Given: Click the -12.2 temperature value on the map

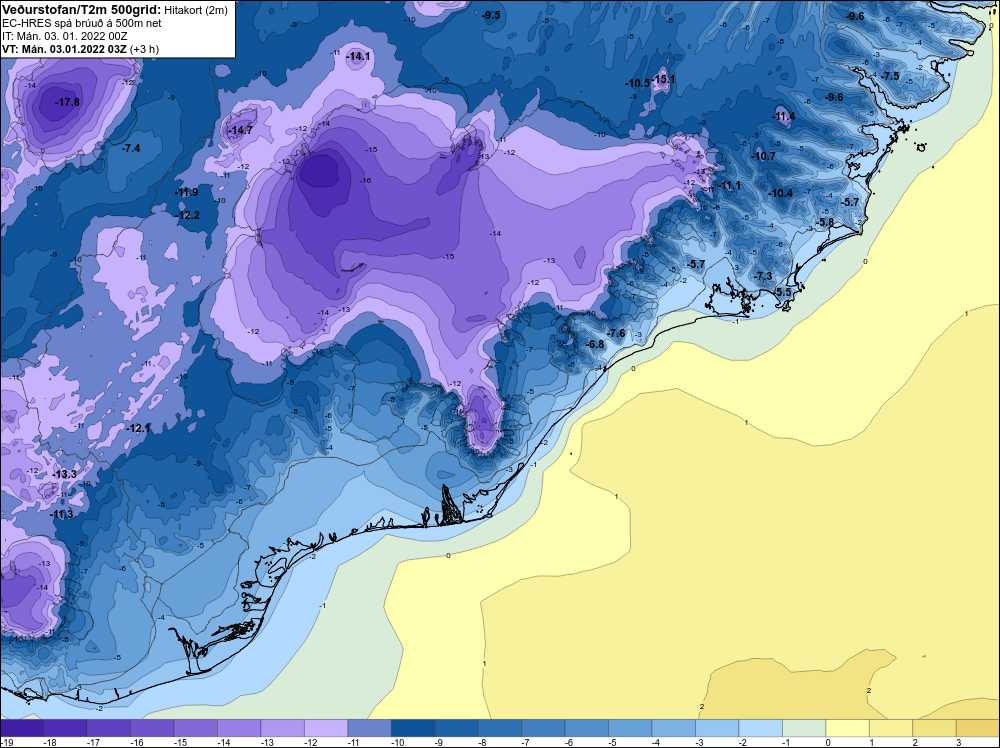Looking at the screenshot, I should point(188,215).
